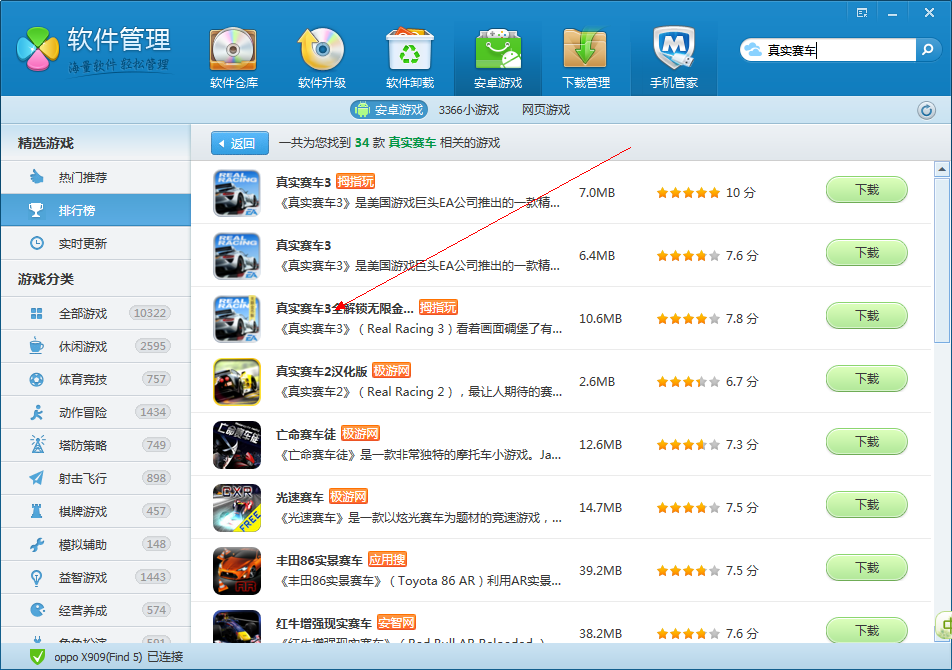Open the 塔防策略 category
The height and width of the screenshot is (670, 952).
click(x=83, y=446)
